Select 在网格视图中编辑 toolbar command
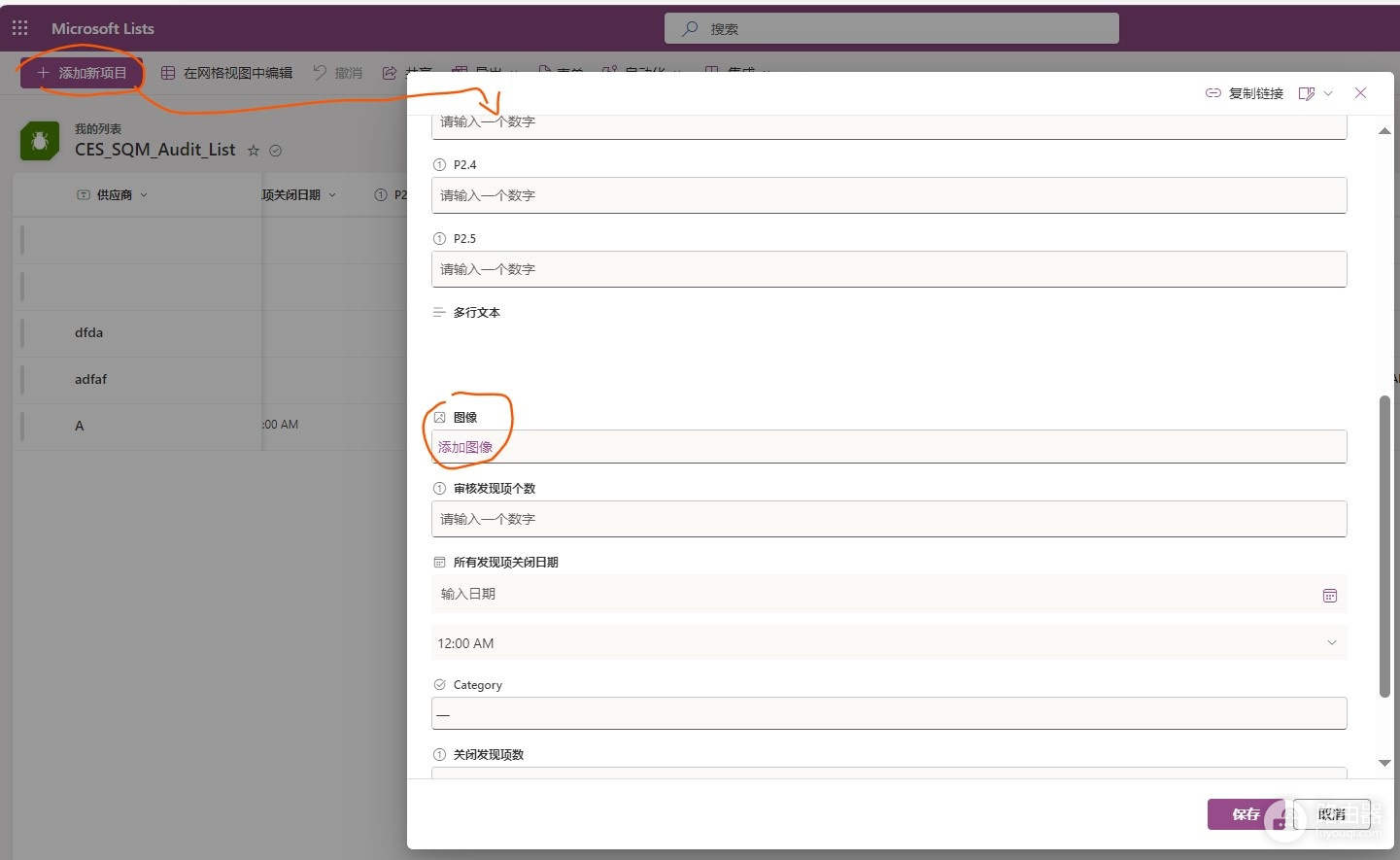This screenshot has width=1400, height=860. 226,73
